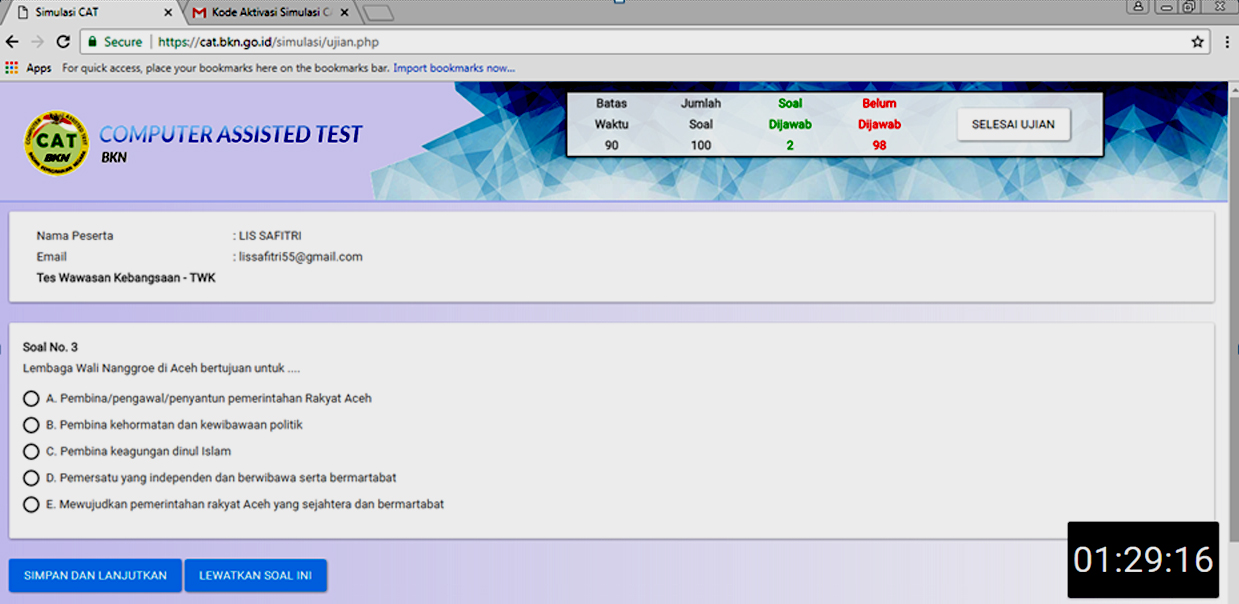Image resolution: width=1239 pixels, height=604 pixels.
Task: Click the Jumlah Soal value 100
Action: (701, 146)
